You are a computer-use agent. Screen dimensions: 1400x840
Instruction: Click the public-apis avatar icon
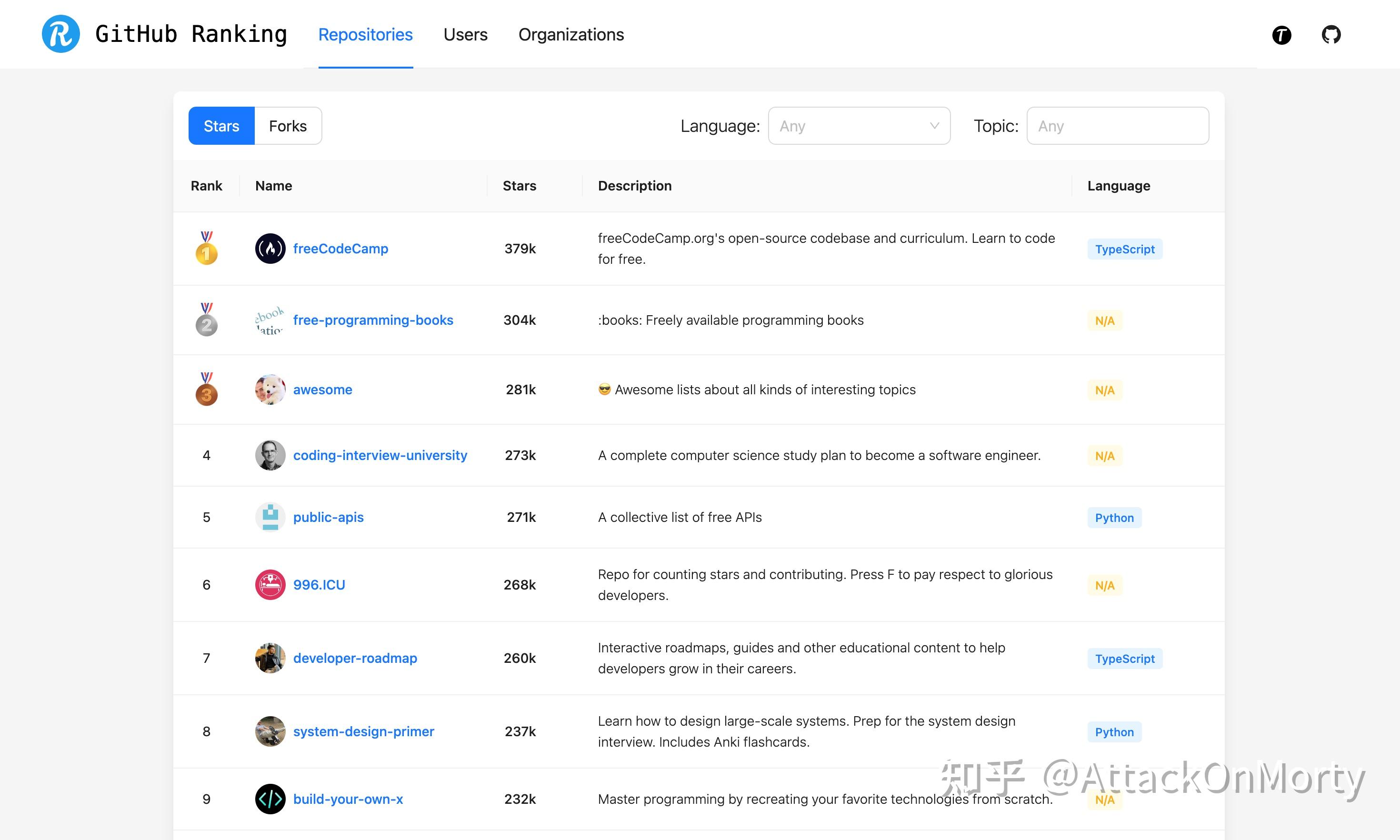270,517
